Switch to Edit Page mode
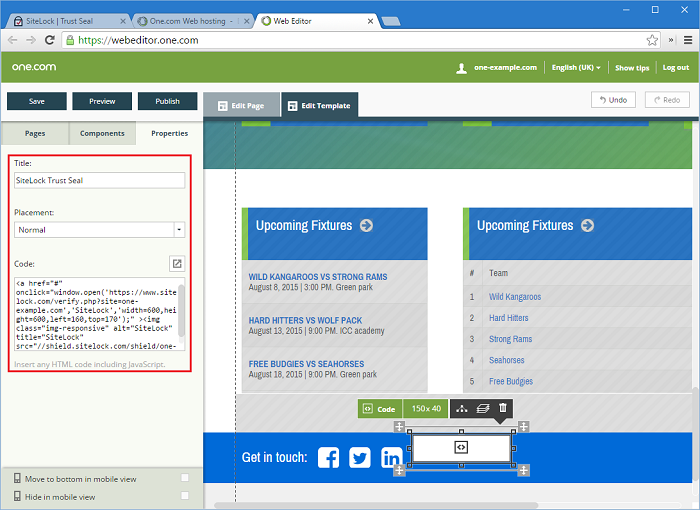Image resolution: width=700 pixels, height=510 pixels. coord(241,105)
